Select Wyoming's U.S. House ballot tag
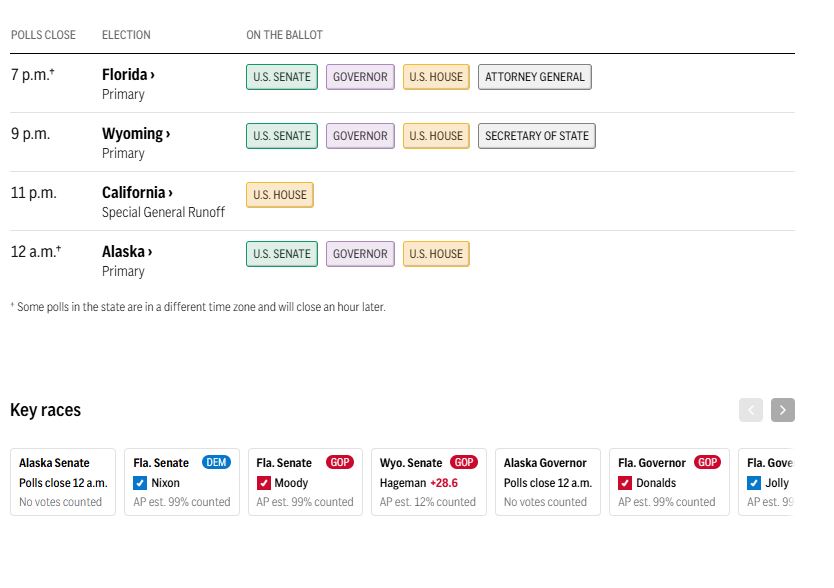 [436, 136]
